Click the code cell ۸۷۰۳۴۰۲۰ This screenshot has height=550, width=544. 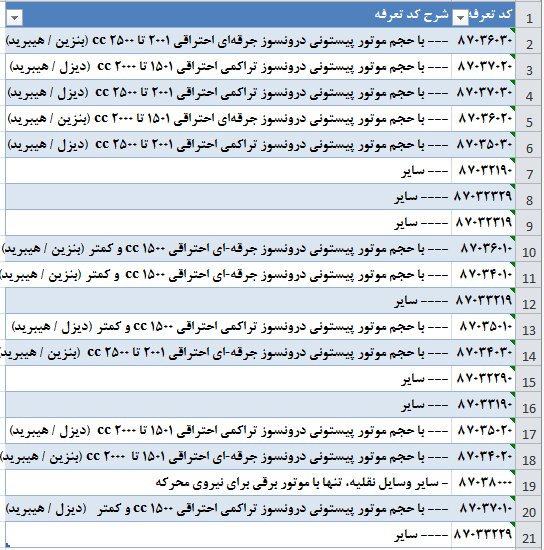(483, 456)
